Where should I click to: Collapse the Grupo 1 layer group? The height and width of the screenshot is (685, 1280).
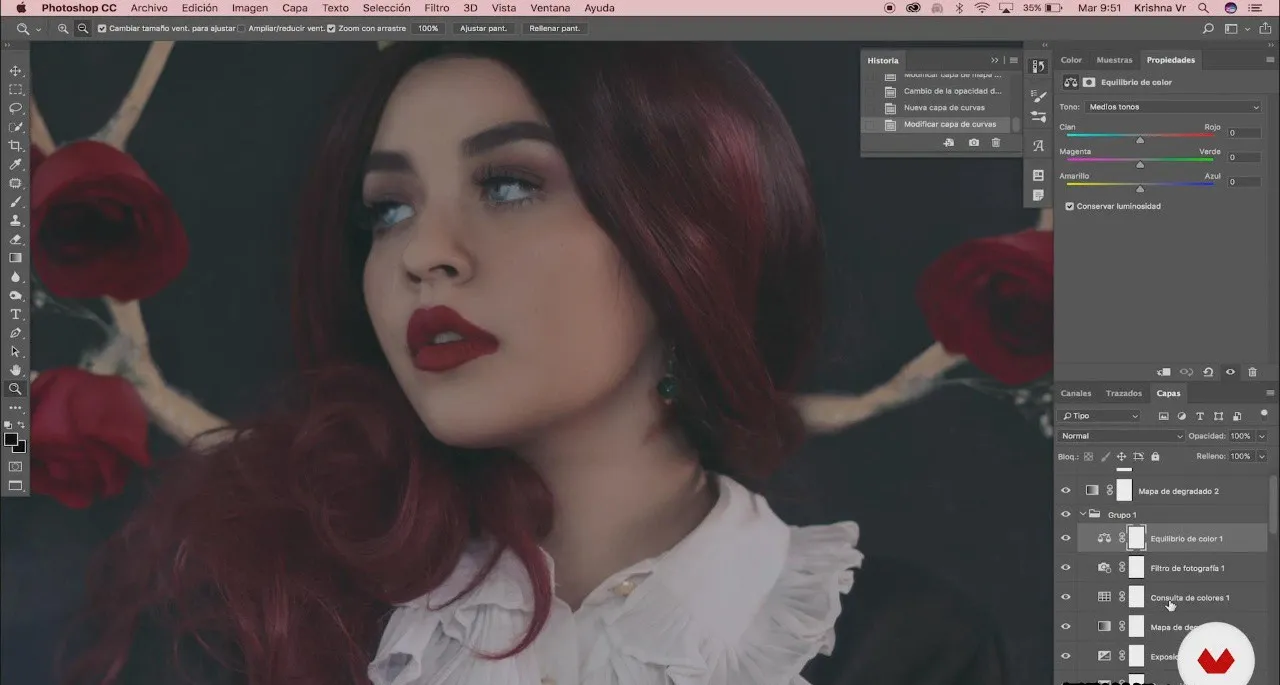(x=1083, y=514)
